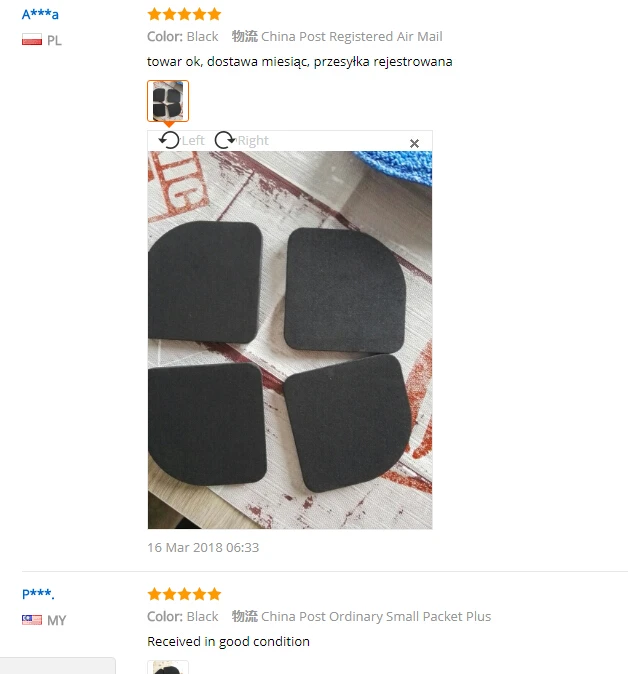Screen dimensions: 628x674
Task: Open reviewer A***a's profile
Action: pos(40,14)
